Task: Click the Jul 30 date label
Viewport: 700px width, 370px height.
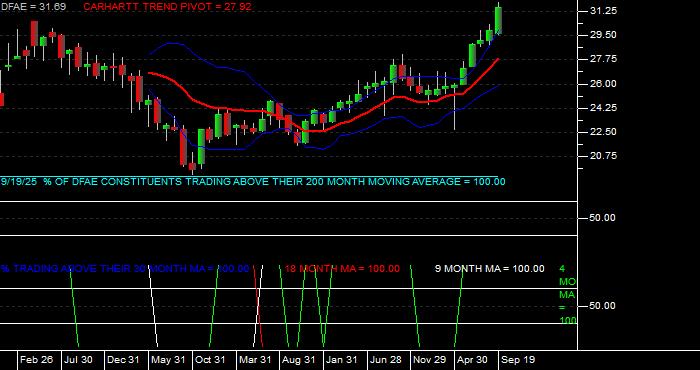Action: click(78, 360)
